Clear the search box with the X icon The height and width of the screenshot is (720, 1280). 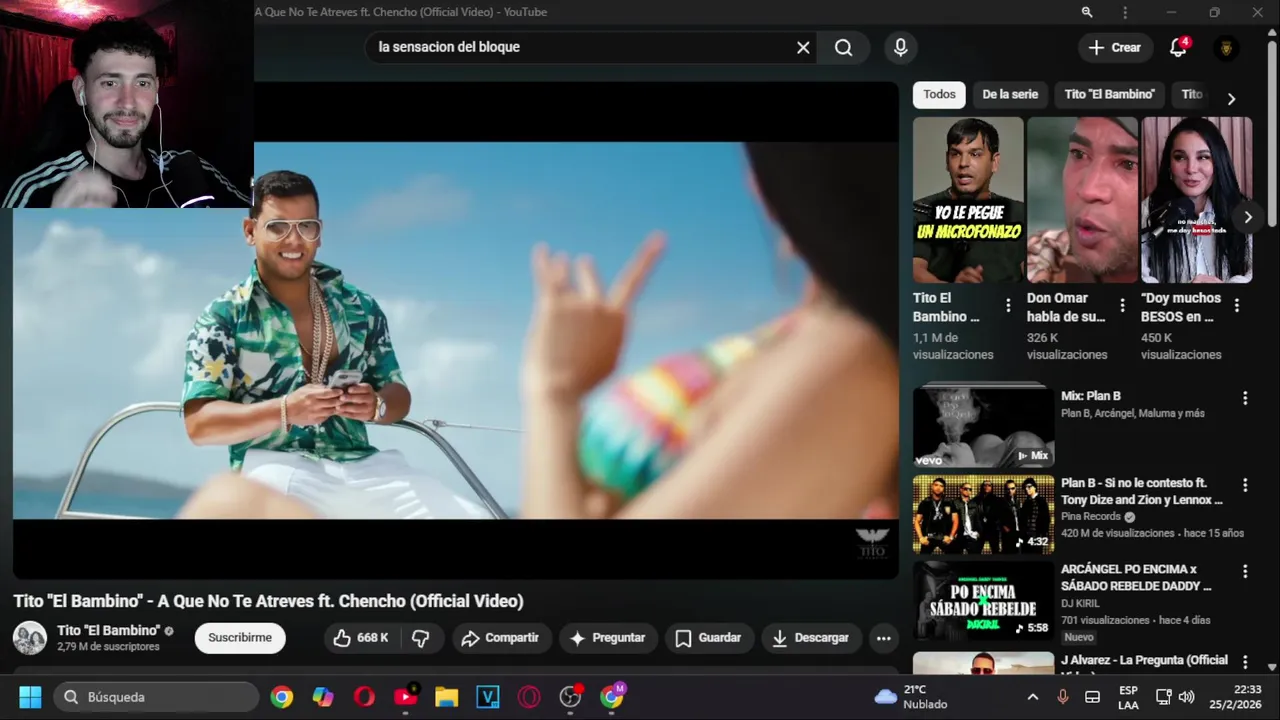tap(803, 47)
